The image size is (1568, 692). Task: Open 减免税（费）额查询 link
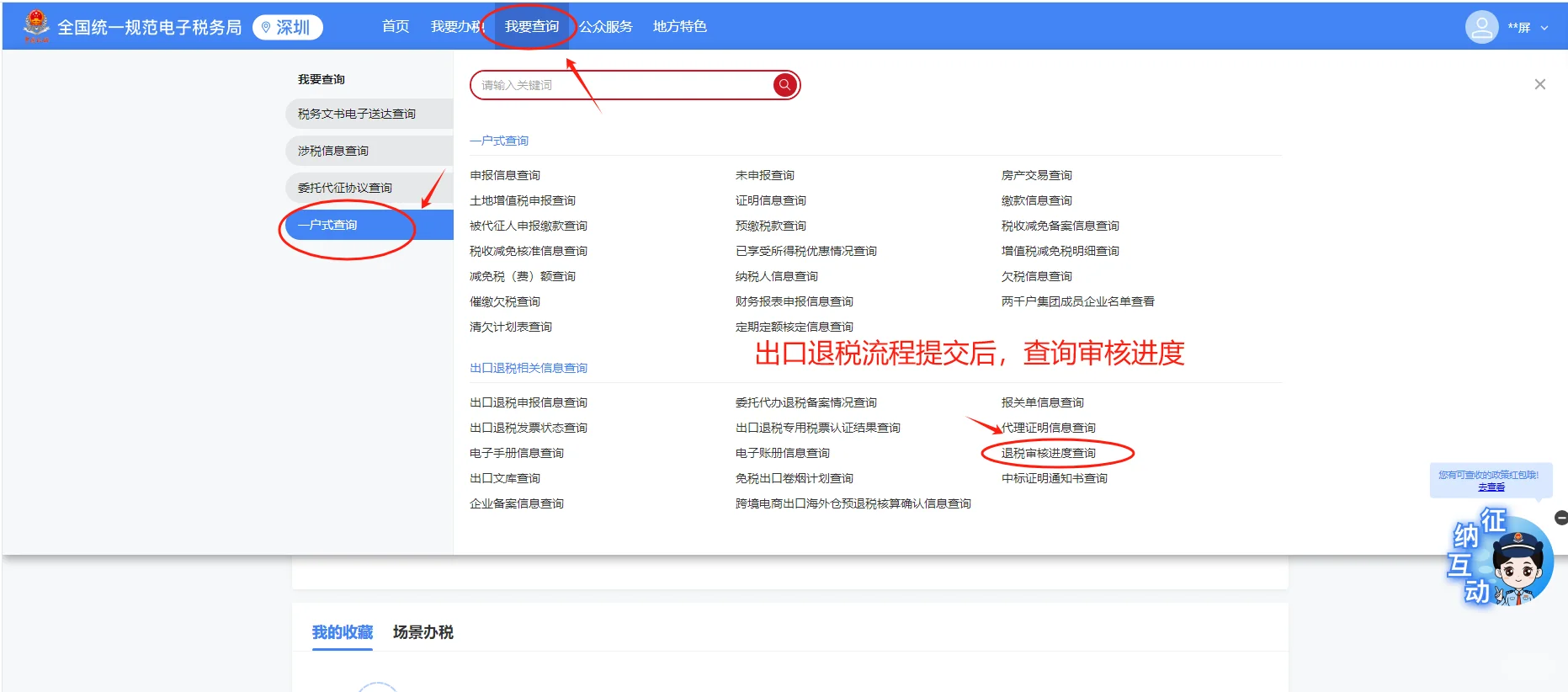pyautogui.click(x=523, y=276)
